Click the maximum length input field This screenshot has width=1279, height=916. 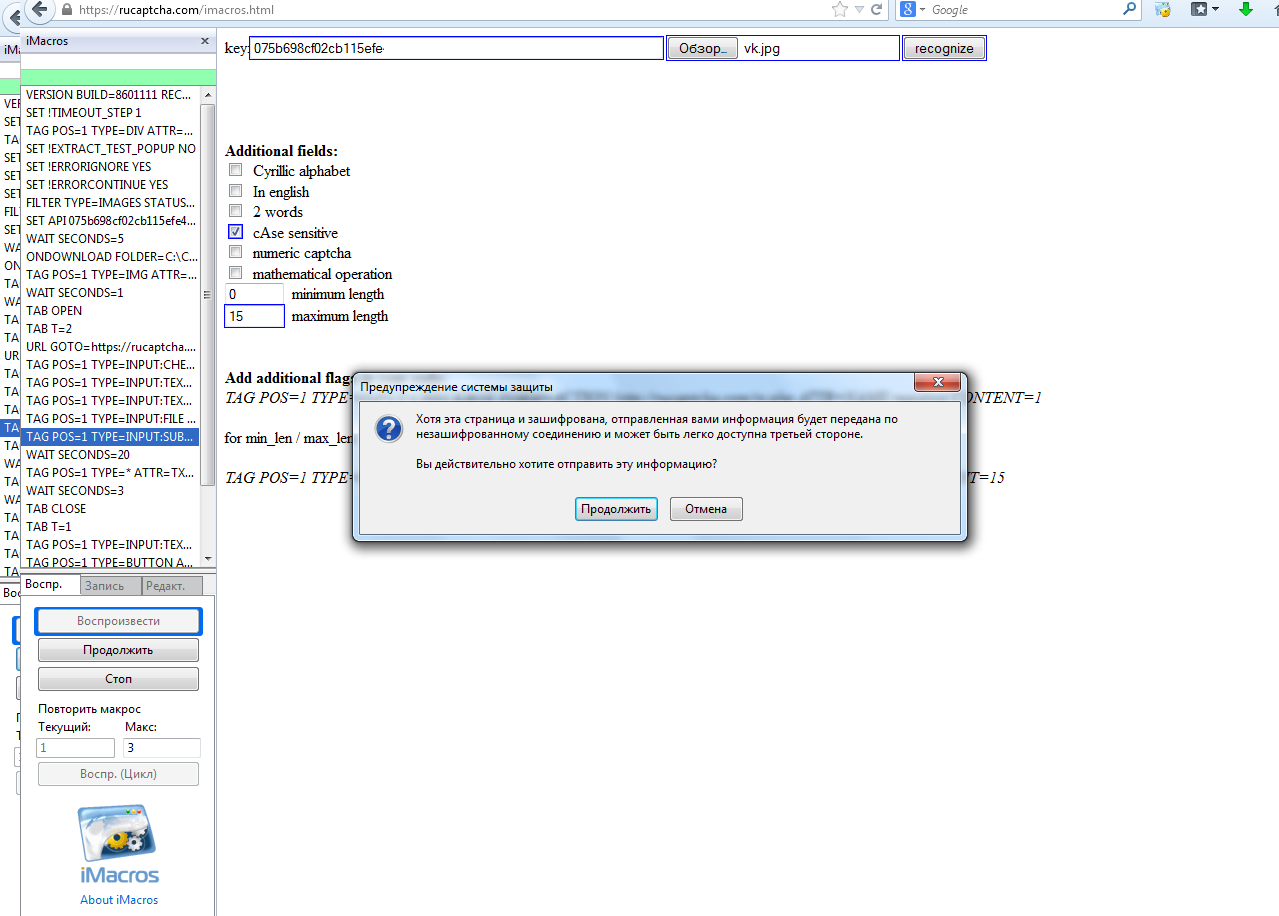pyautogui.click(x=255, y=316)
